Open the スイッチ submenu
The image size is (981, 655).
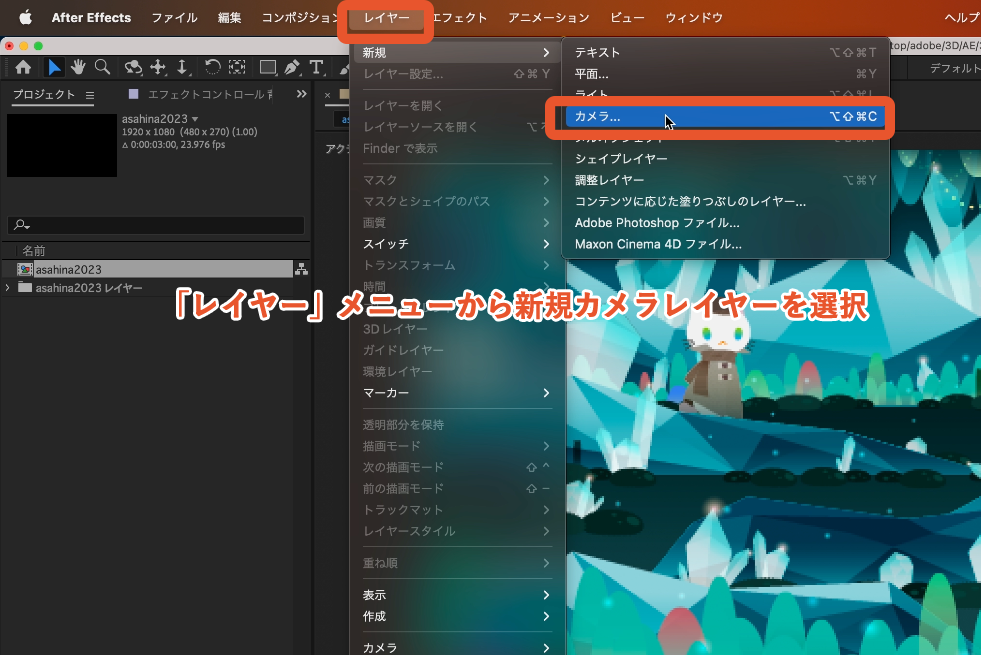tap(456, 244)
